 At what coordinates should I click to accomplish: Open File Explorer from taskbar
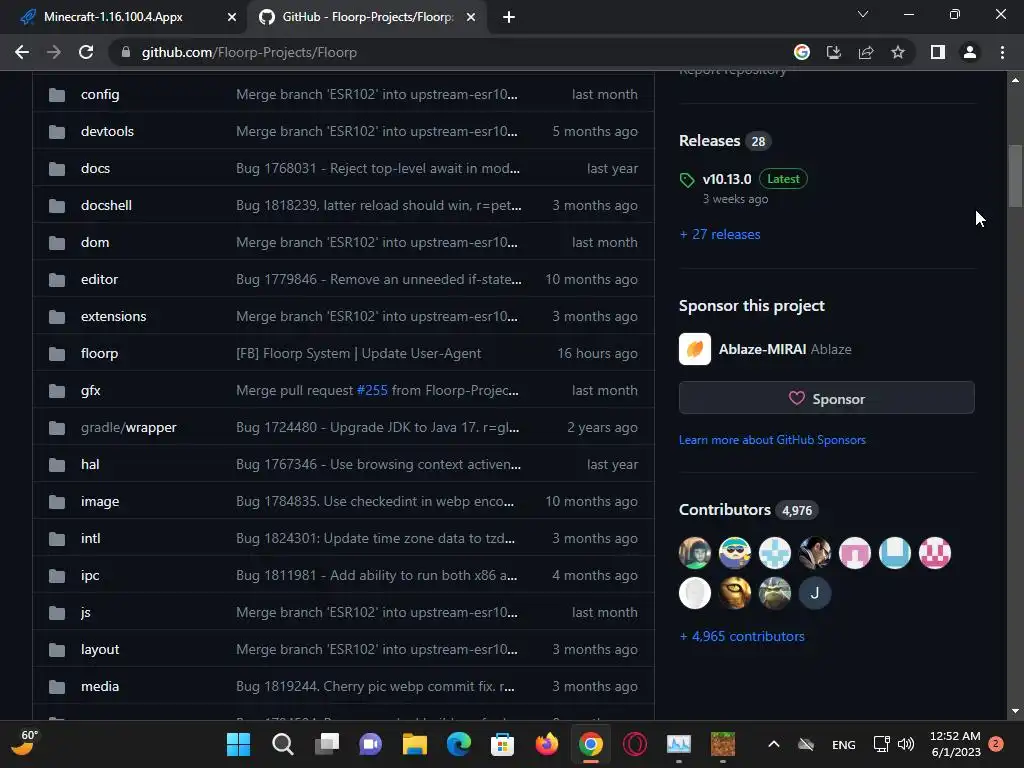click(415, 744)
